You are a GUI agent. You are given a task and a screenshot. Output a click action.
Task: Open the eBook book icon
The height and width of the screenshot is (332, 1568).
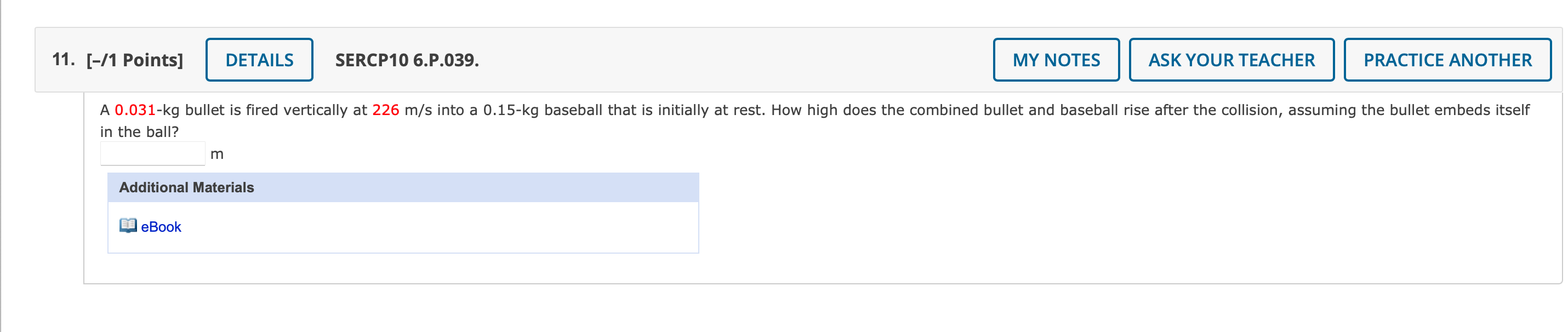click(x=128, y=226)
